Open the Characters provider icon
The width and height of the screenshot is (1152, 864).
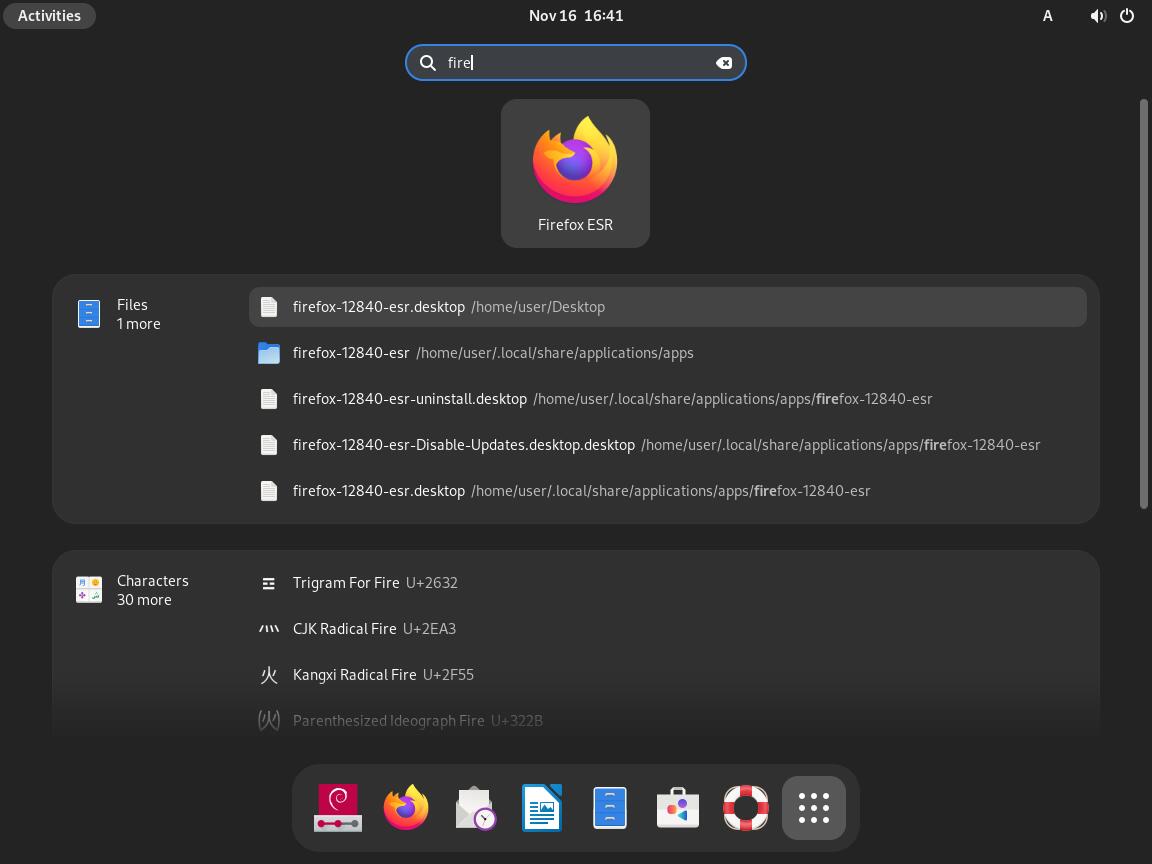tap(89, 590)
